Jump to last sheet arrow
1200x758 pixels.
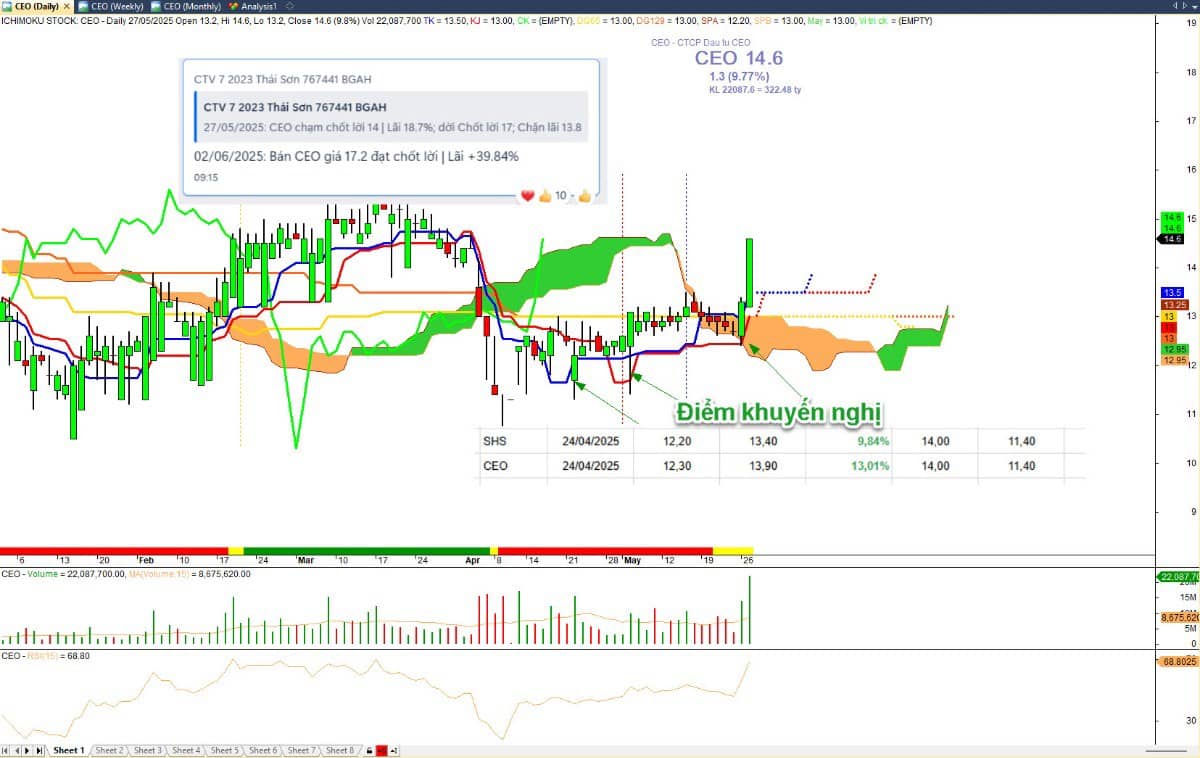(39, 750)
